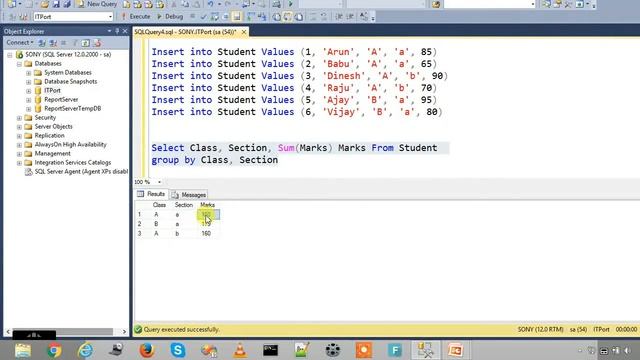Click the Save icon in toolbar

pos(56,4)
